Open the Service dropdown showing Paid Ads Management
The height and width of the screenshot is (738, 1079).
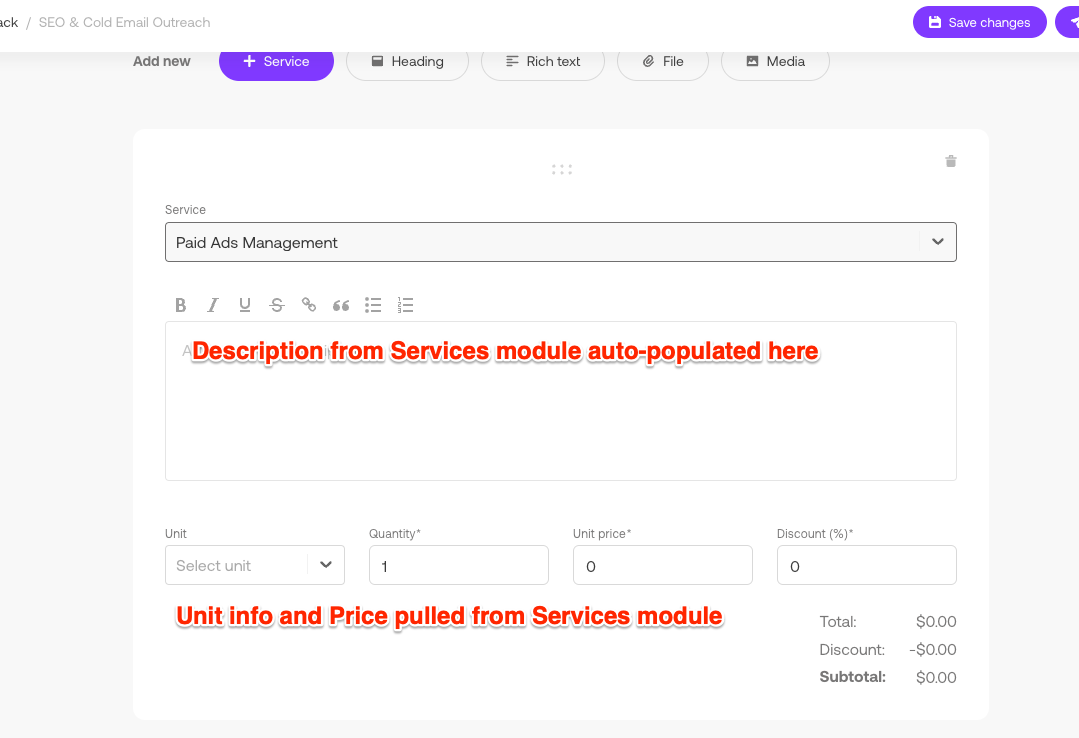[x=540, y=242]
